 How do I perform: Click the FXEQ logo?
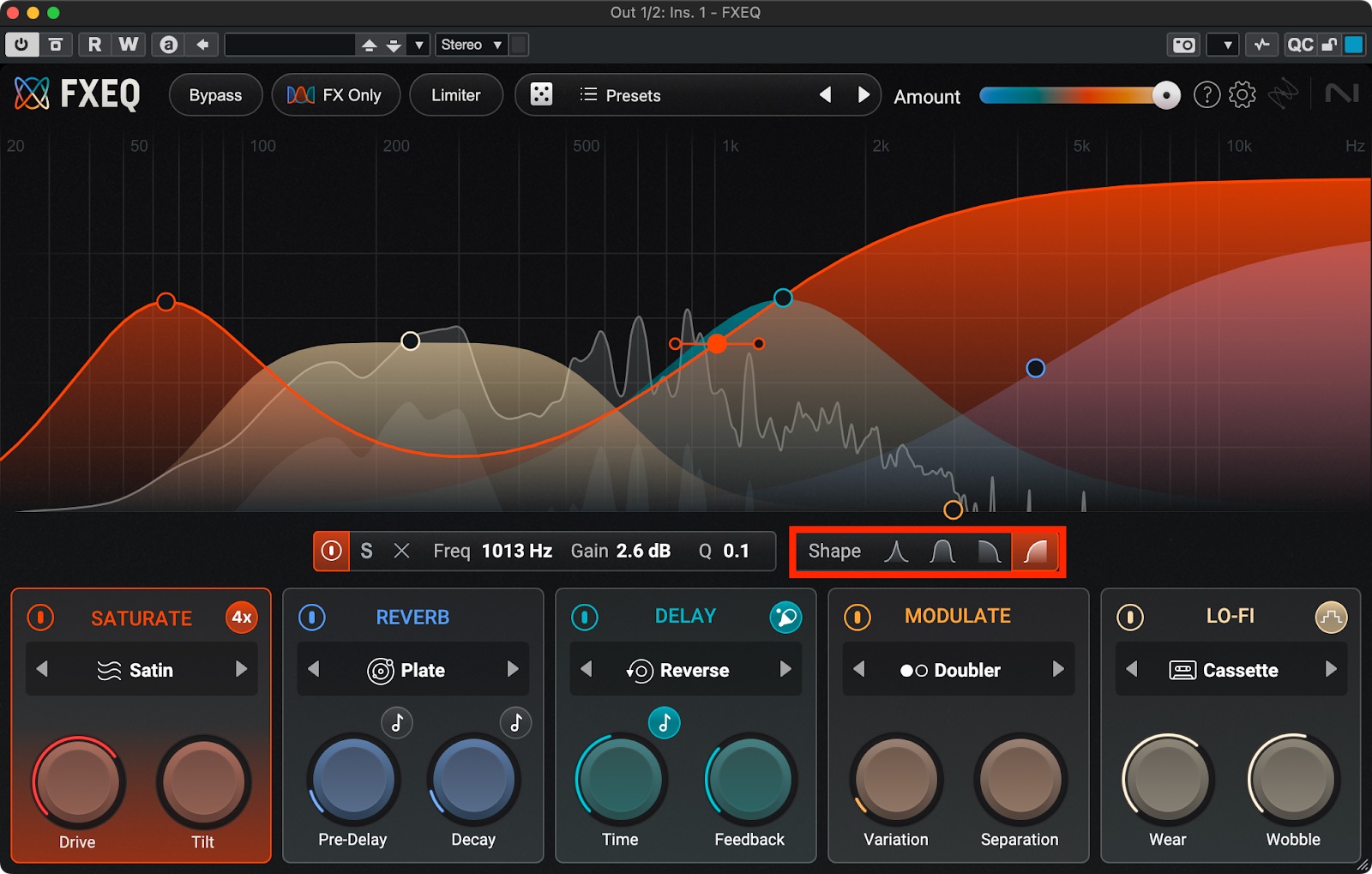77,93
